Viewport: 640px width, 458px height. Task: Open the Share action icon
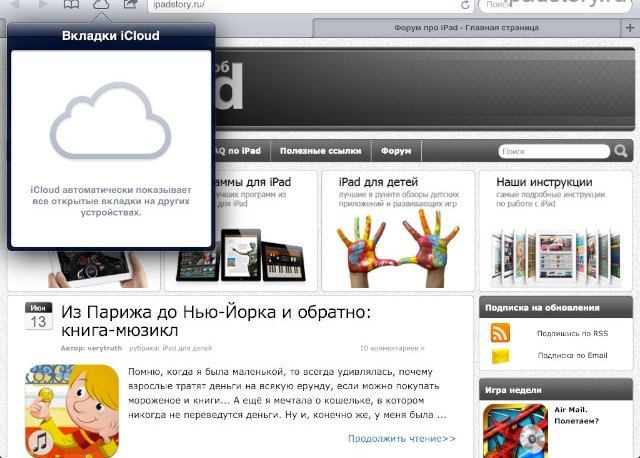(x=131, y=5)
